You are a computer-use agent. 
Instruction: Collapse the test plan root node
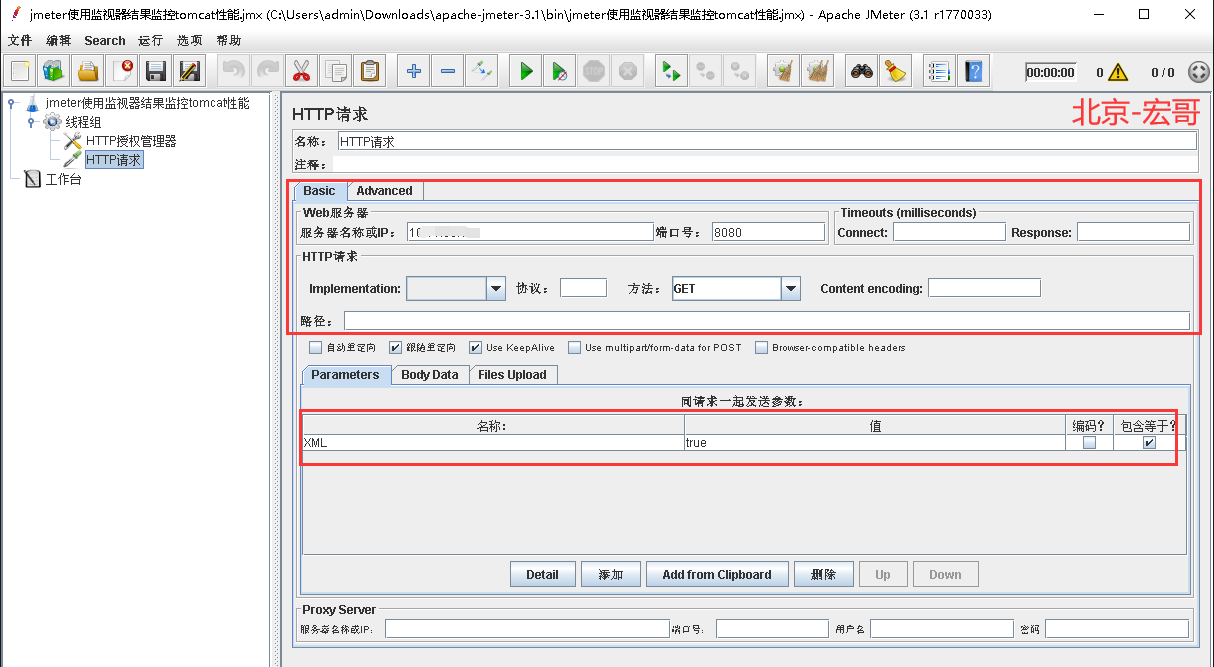coord(11,103)
